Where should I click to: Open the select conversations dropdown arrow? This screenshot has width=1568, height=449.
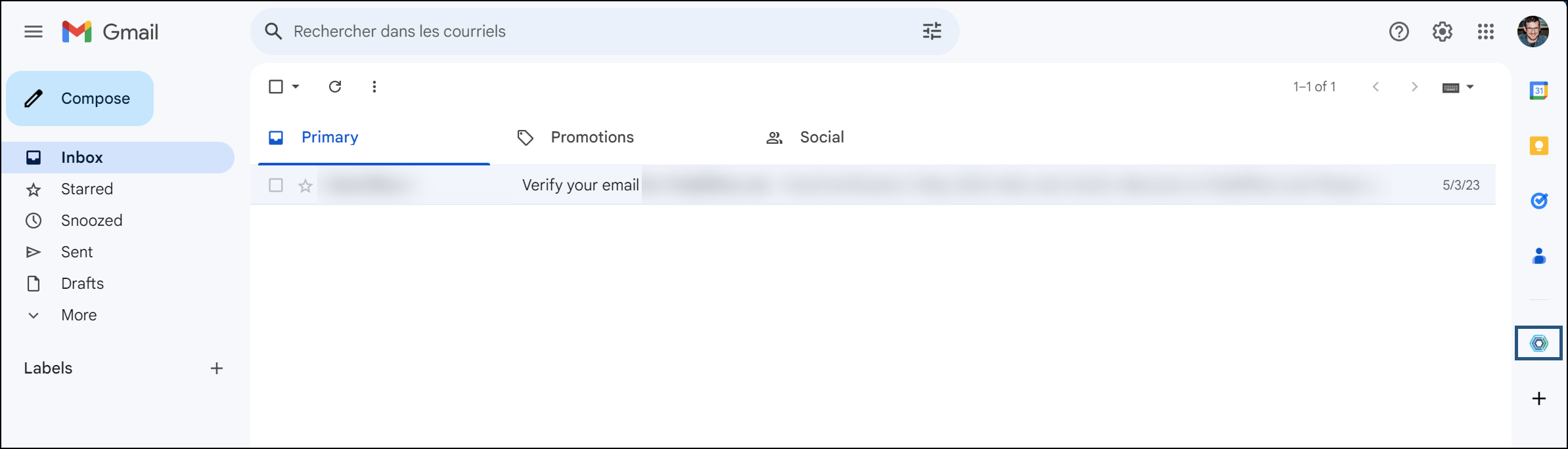pos(296,86)
